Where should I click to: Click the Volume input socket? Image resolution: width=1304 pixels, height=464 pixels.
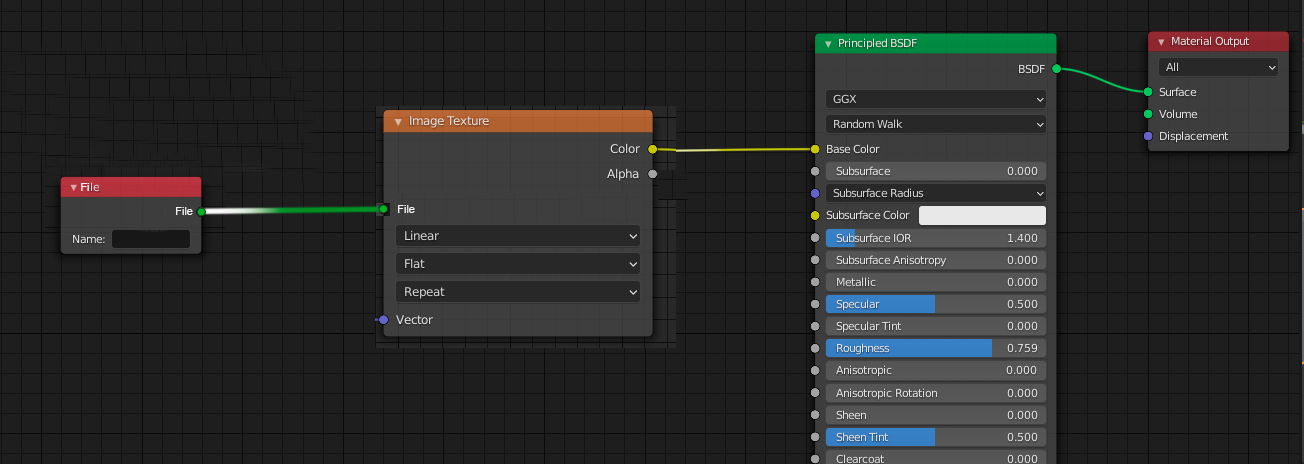(x=1148, y=114)
